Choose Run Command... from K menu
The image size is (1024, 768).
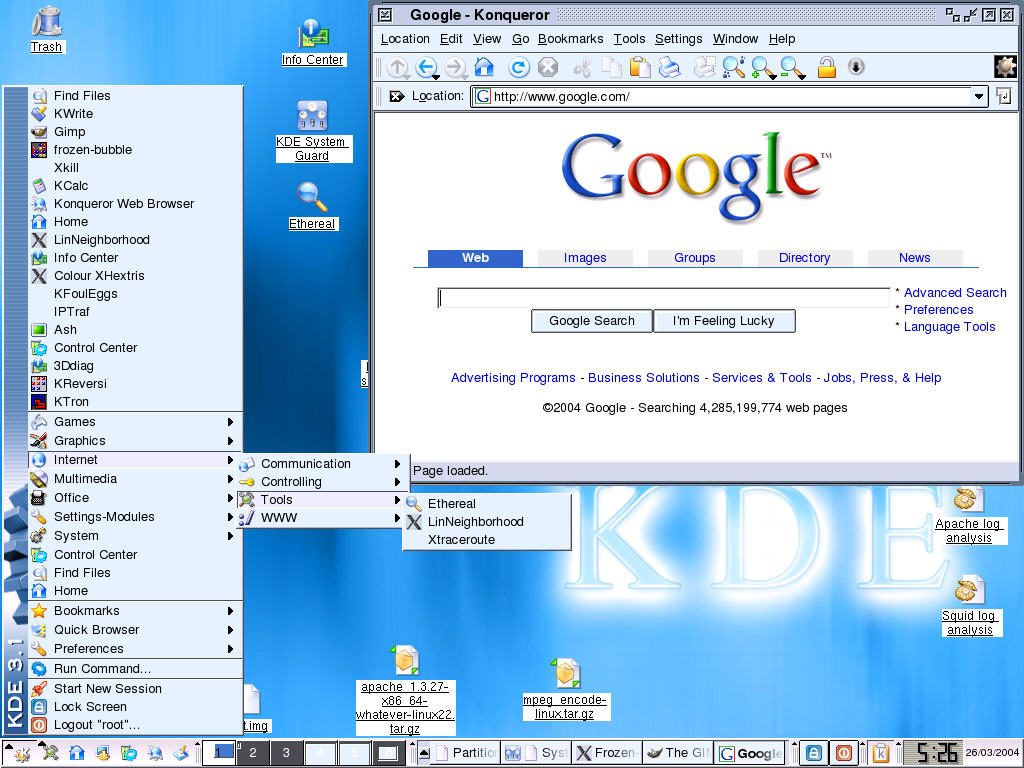pos(135,669)
